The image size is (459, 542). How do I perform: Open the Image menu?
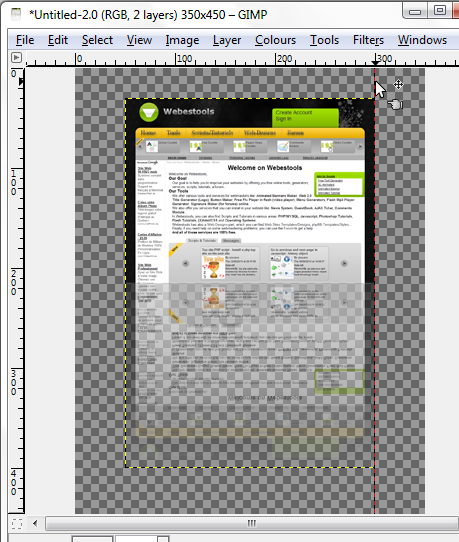point(182,40)
